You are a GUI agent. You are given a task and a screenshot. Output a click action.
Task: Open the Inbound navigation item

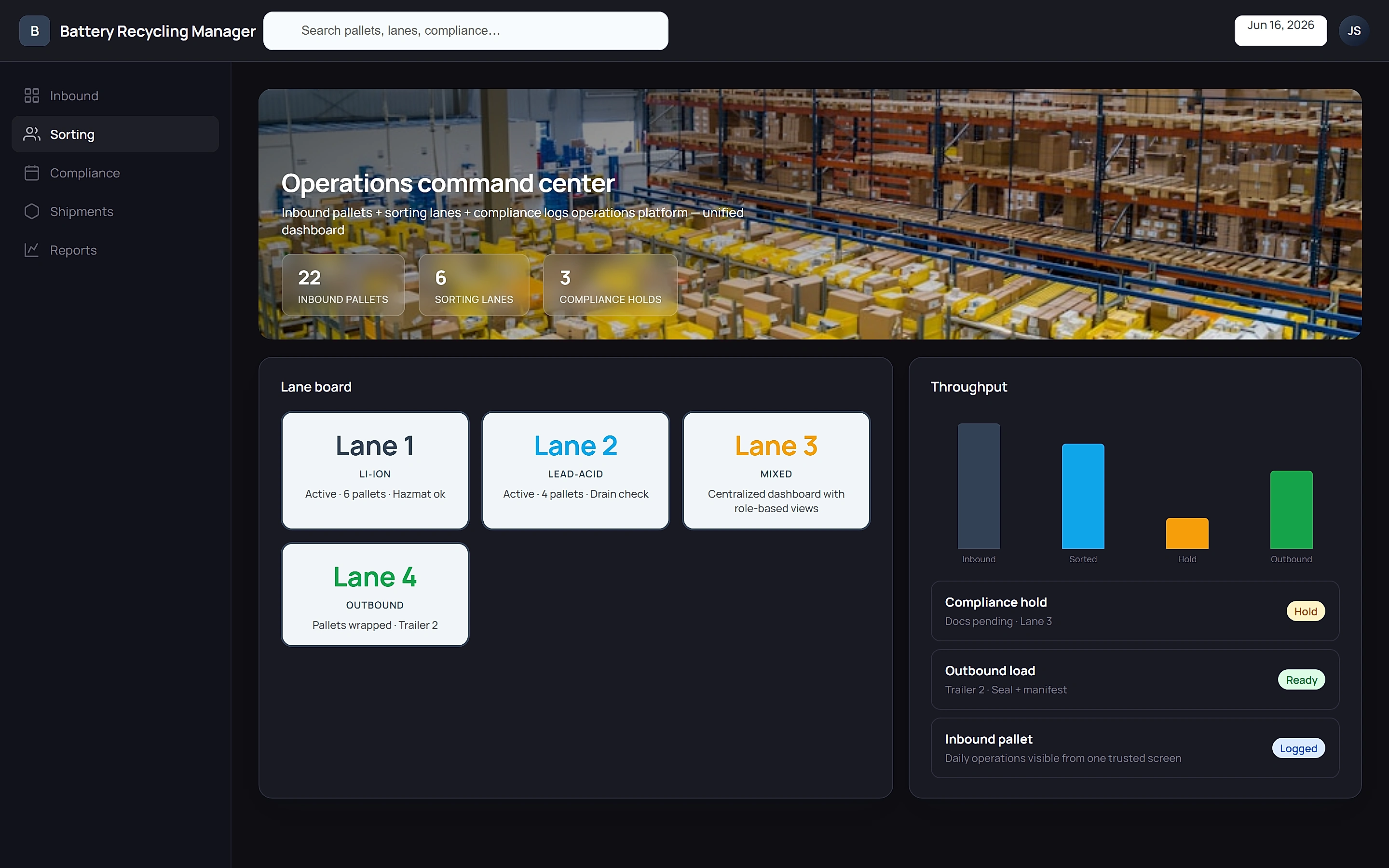(x=115, y=95)
